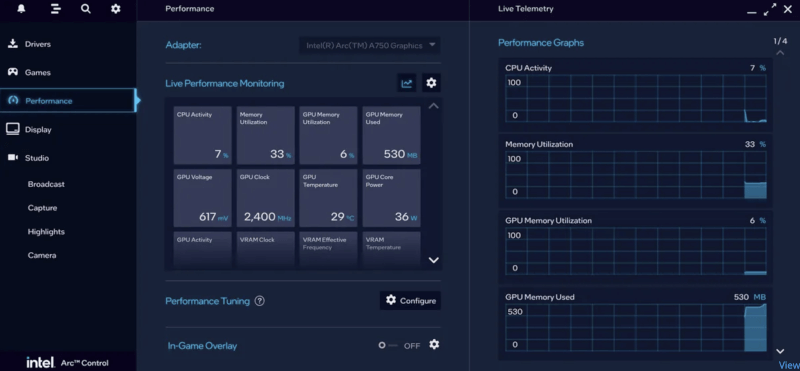Open the top settings gear icon
Viewport: 800px width, 371px height.
pyautogui.click(x=116, y=9)
